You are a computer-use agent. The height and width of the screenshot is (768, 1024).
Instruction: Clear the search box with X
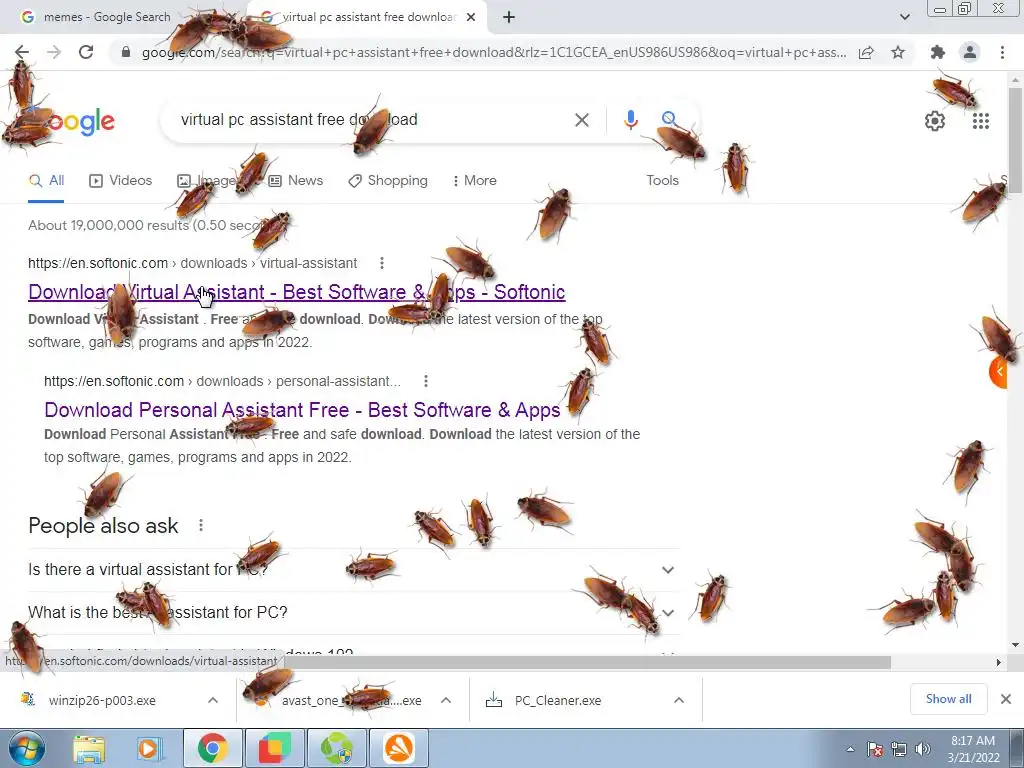click(x=581, y=120)
